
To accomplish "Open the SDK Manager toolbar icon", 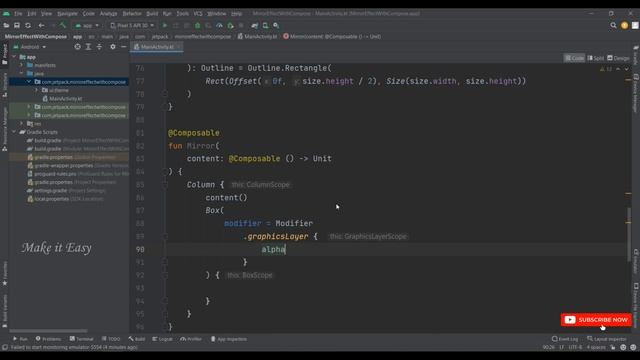I will 276,25.
